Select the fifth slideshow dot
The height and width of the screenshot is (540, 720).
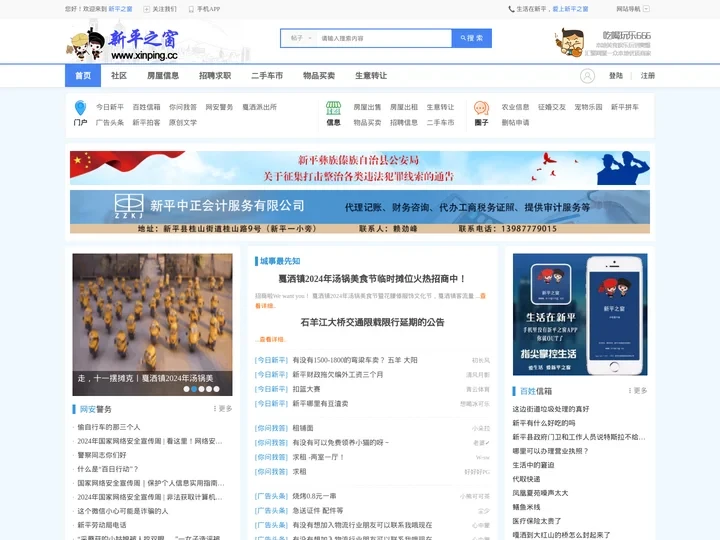[x=216, y=389]
